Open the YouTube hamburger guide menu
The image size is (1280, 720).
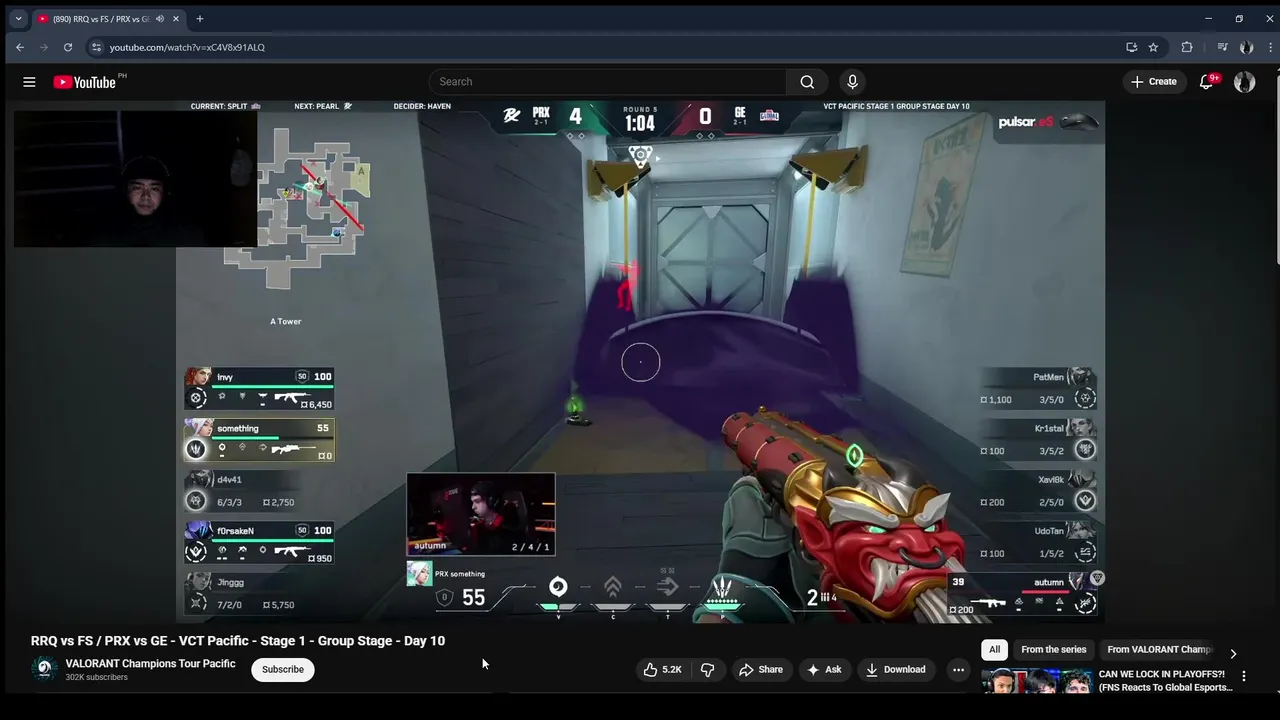pyautogui.click(x=29, y=82)
